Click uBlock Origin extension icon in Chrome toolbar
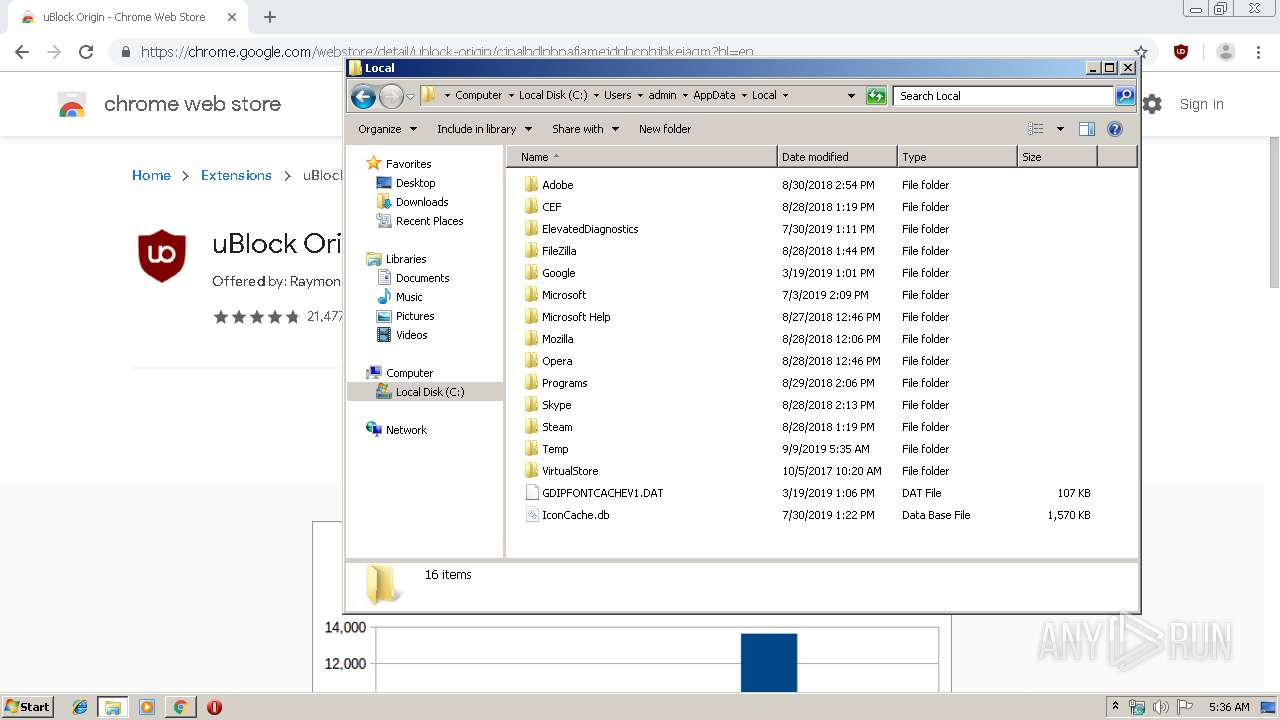Image resolution: width=1280 pixels, height=720 pixels. (1181, 52)
